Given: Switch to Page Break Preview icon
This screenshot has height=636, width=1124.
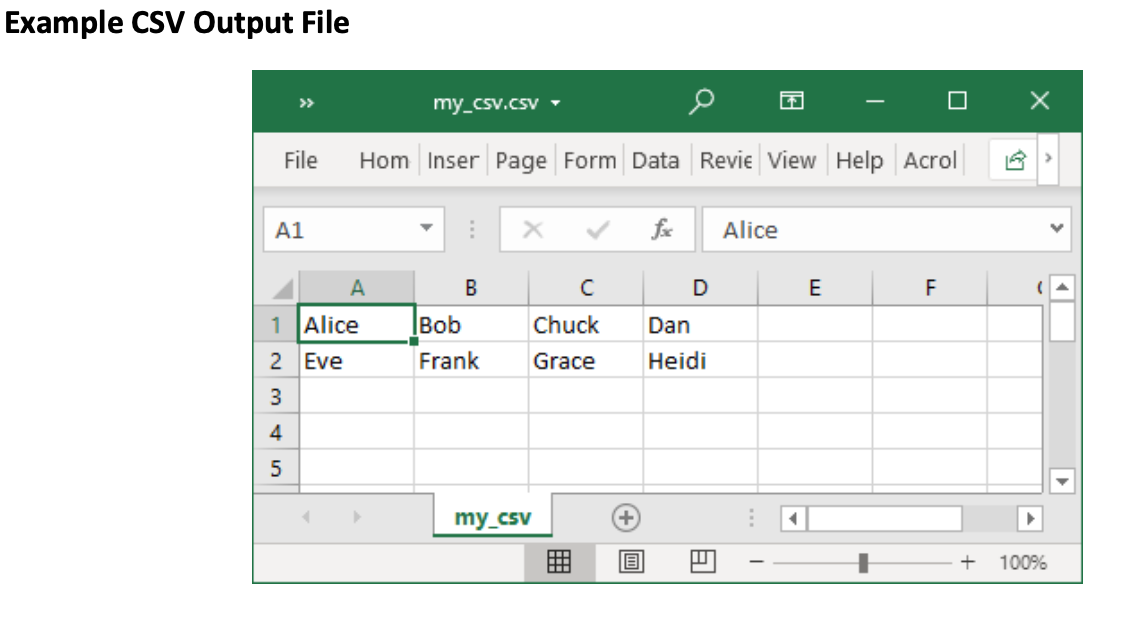Looking at the screenshot, I should coord(702,561).
